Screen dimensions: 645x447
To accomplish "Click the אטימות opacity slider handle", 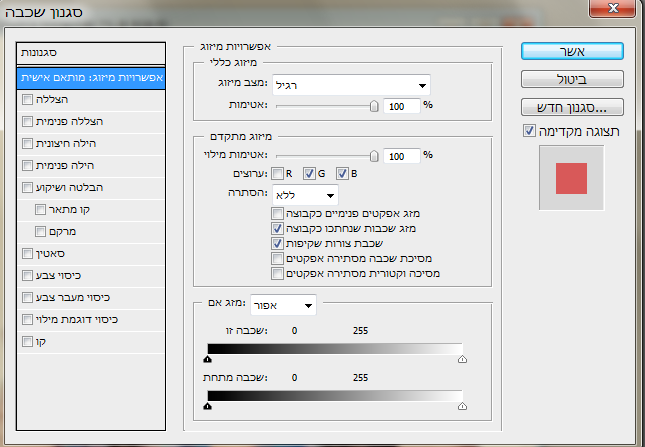I will pos(374,106).
